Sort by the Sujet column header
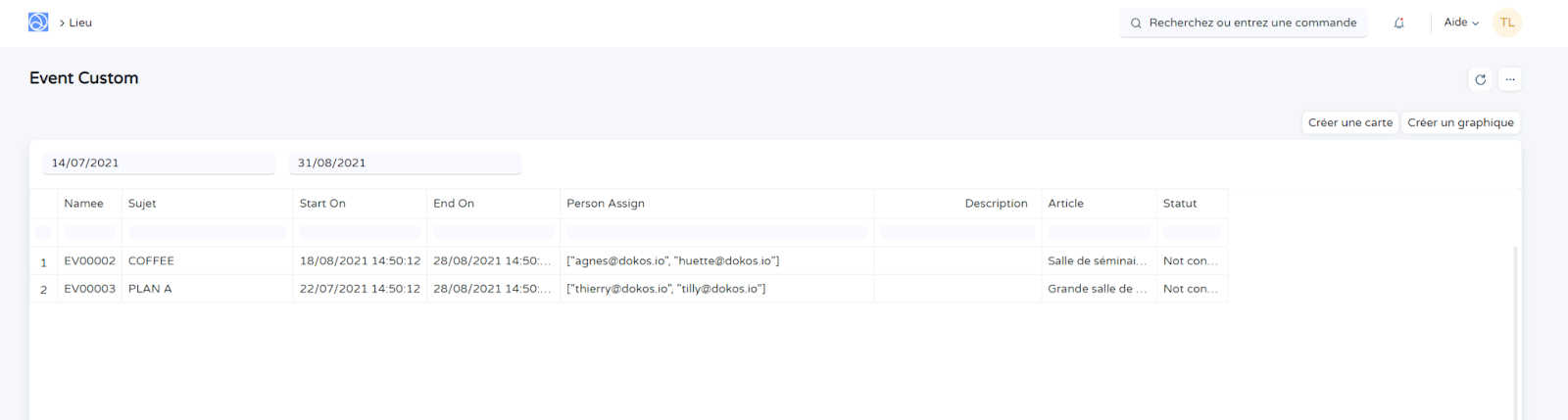1568x420 pixels. coord(142,204)
